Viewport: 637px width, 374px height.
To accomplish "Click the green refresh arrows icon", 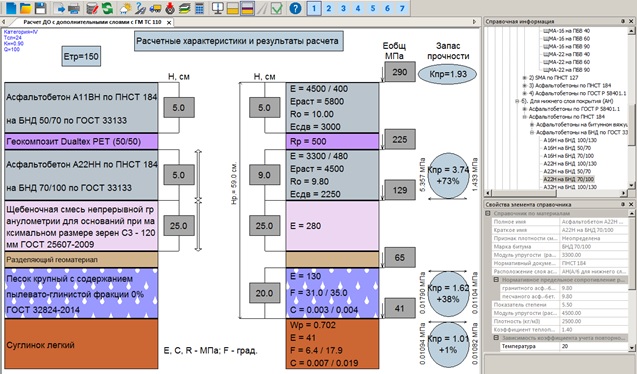I will point(107,8).
